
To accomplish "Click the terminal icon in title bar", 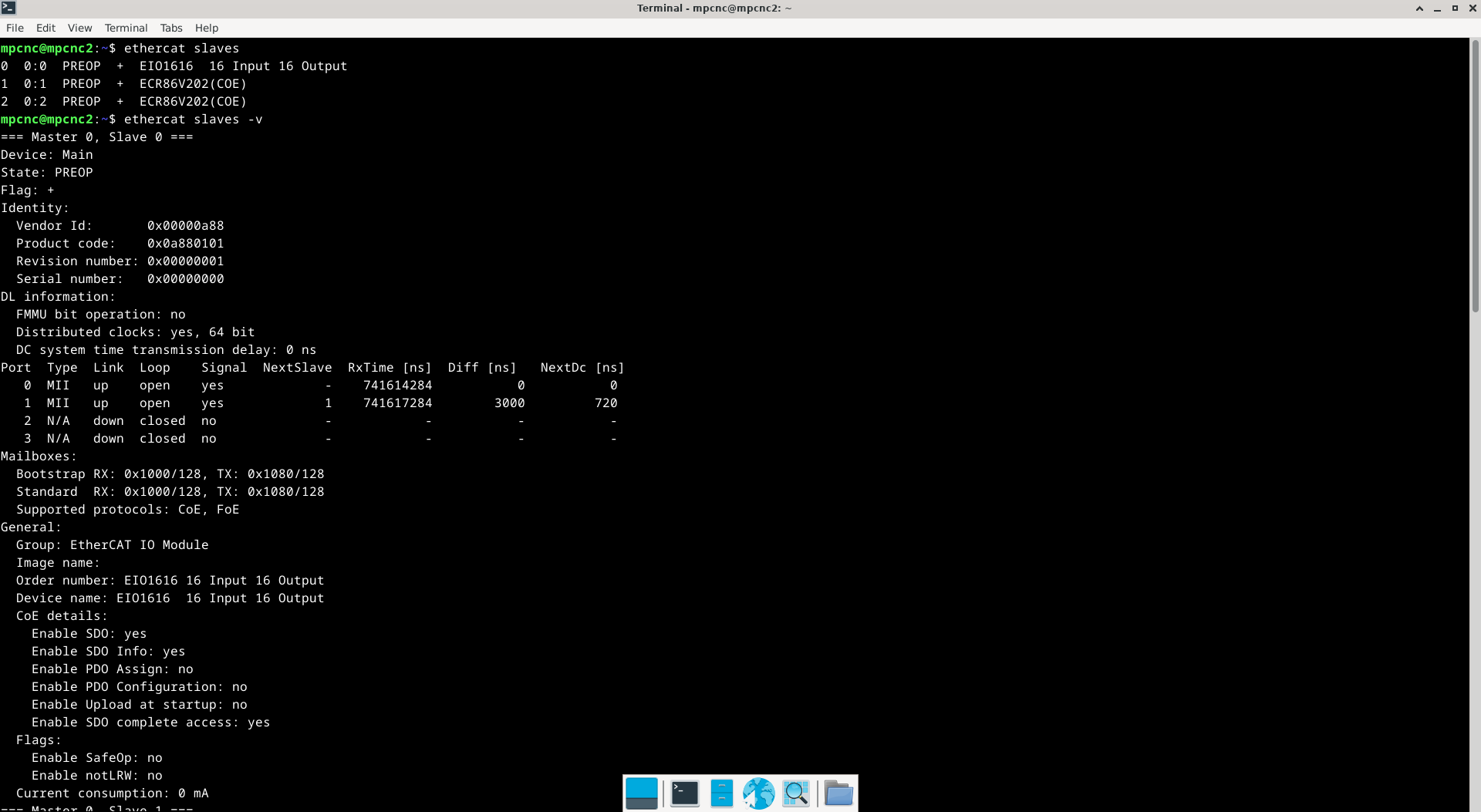I will pyautogui.click(x=8, y=8).
